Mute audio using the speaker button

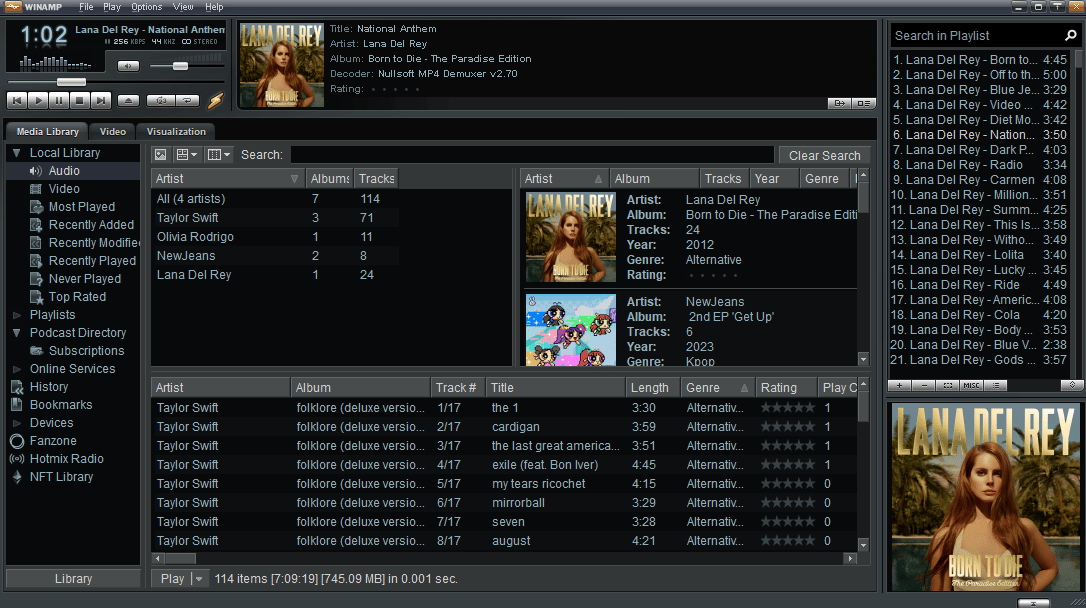tap(128, 66)
